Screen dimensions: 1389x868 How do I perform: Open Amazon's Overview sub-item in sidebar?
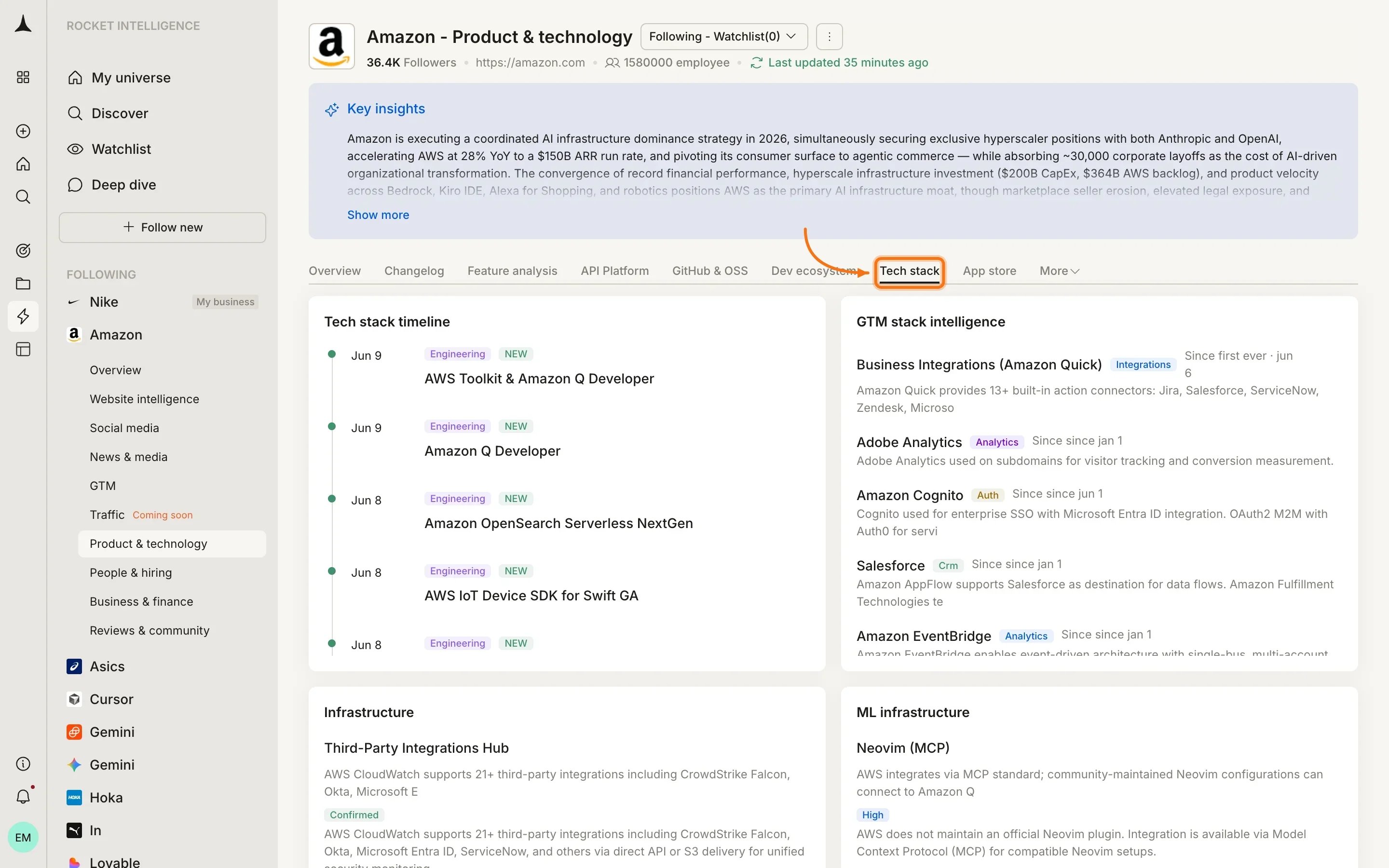115,370
